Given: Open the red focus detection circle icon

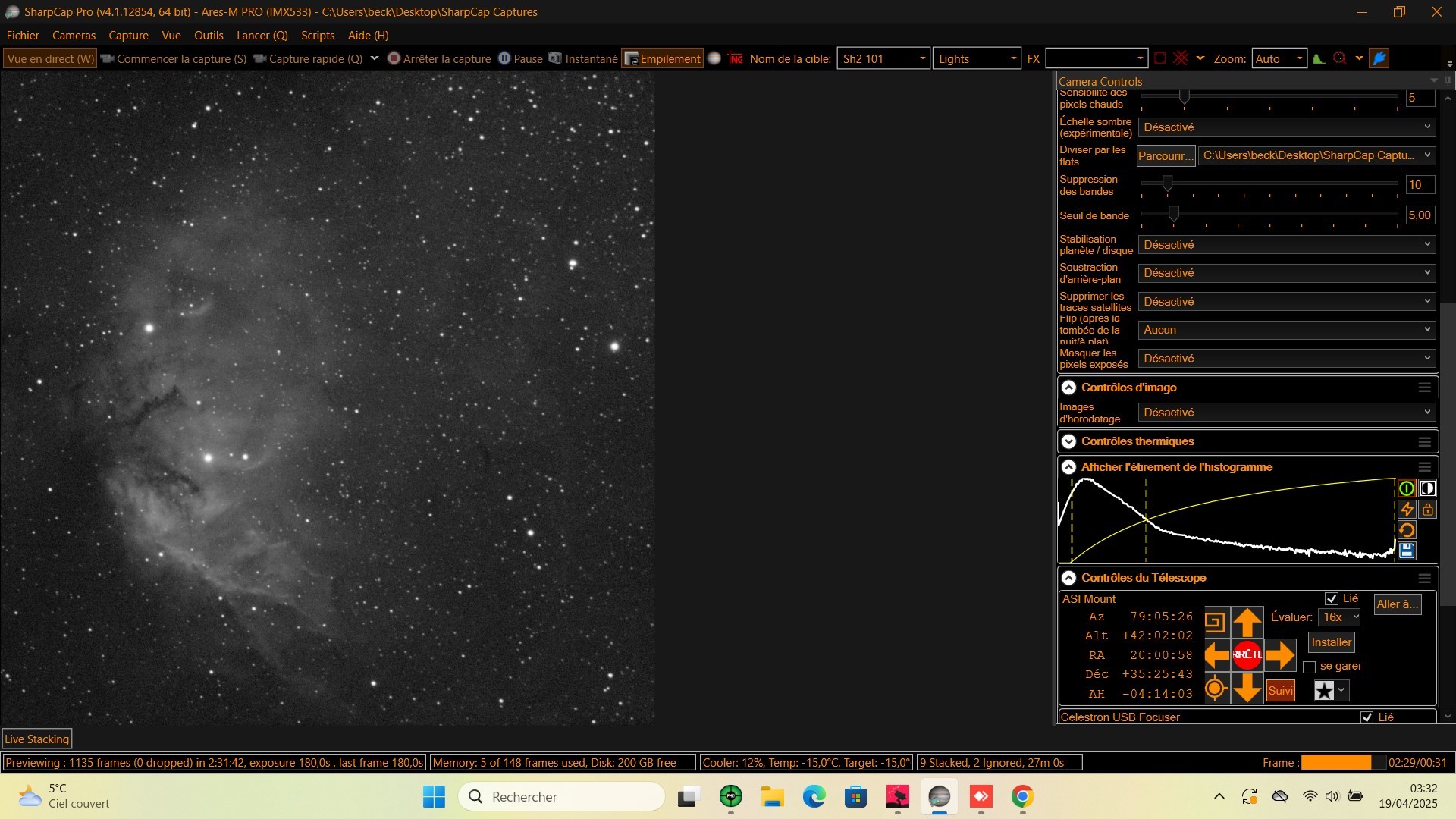Looking at the screenshot, I should [1340, 58].
